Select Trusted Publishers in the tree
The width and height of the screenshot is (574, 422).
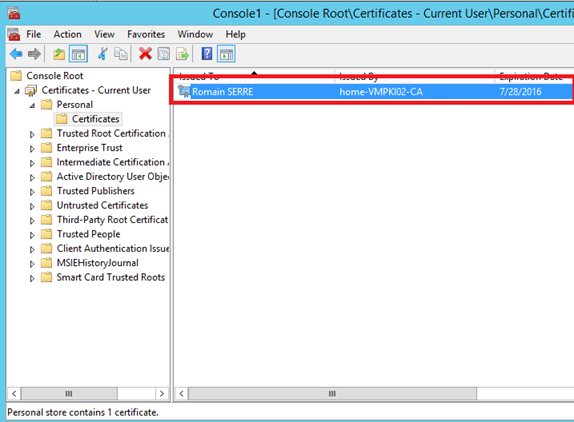(96, 191)
